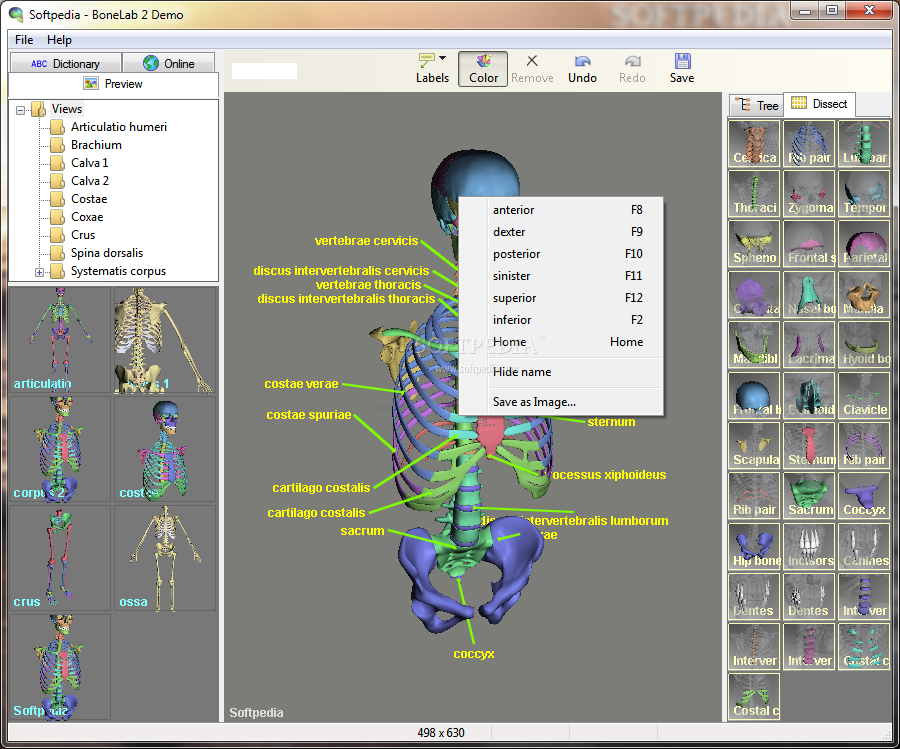The height and width of the screenshot is (749, 900).
Task: Select the Canines dissect icon
Action: coord(864,546)
